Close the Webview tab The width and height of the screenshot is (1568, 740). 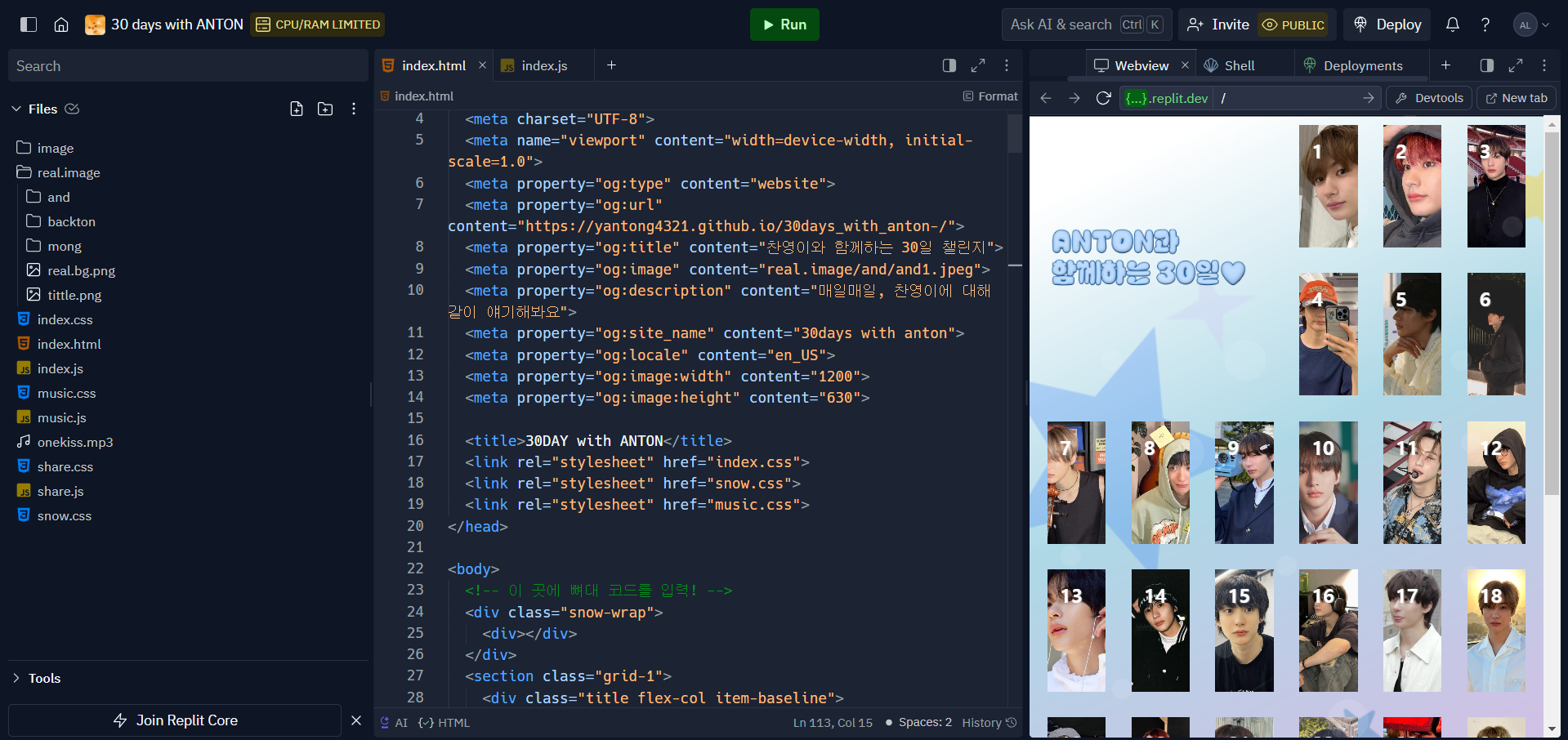pyautogui.click(x=1185, y=65)
